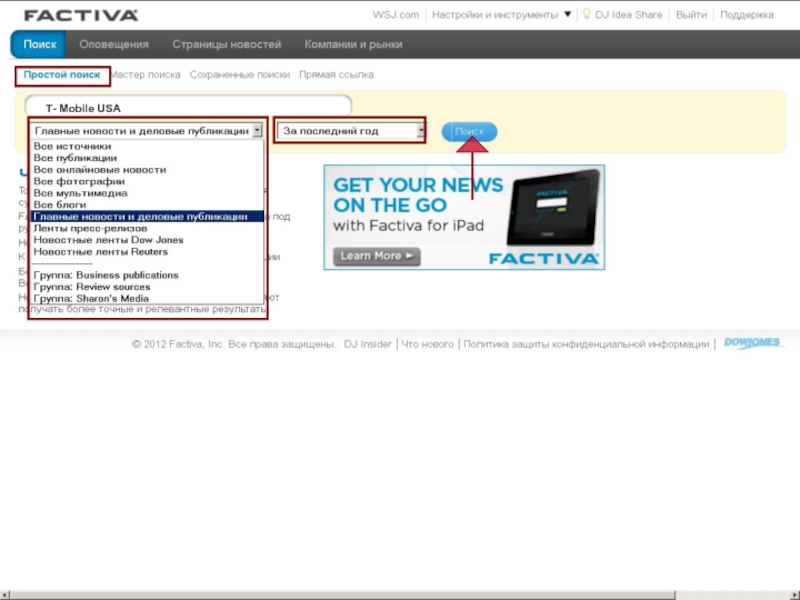Viewport: 800px width, 600px height.
Task: Open the Оповещения tab
Action: [x=114, y=44]
